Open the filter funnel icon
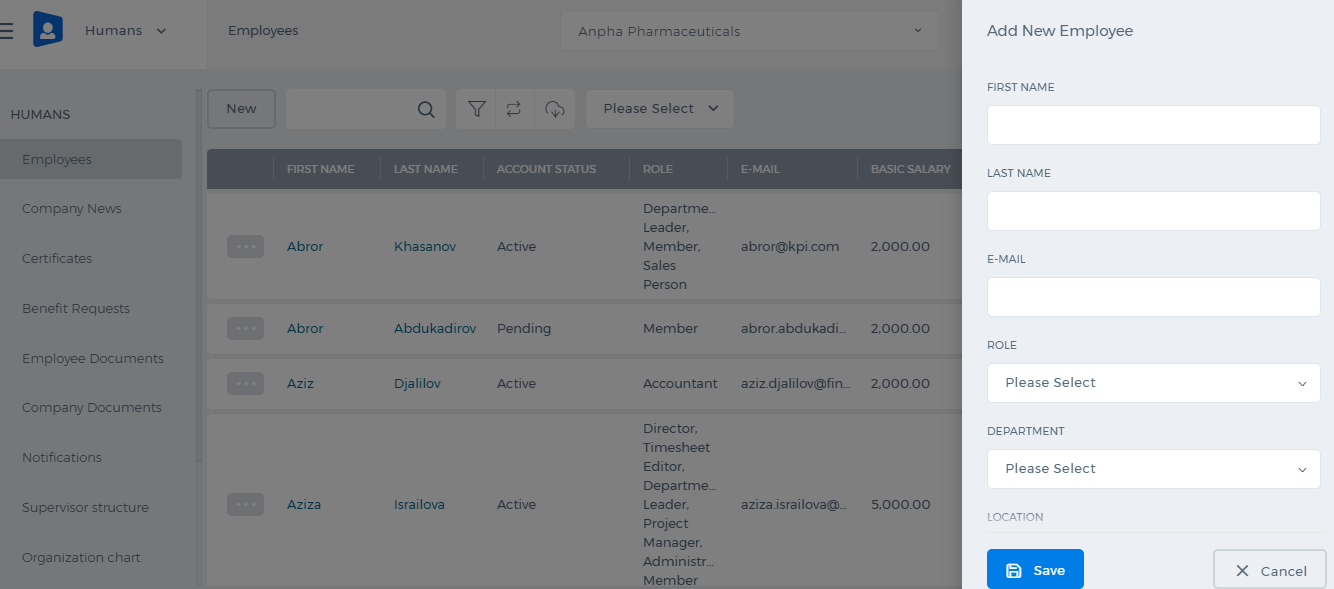1334x589 pixels. coord(477,109)
